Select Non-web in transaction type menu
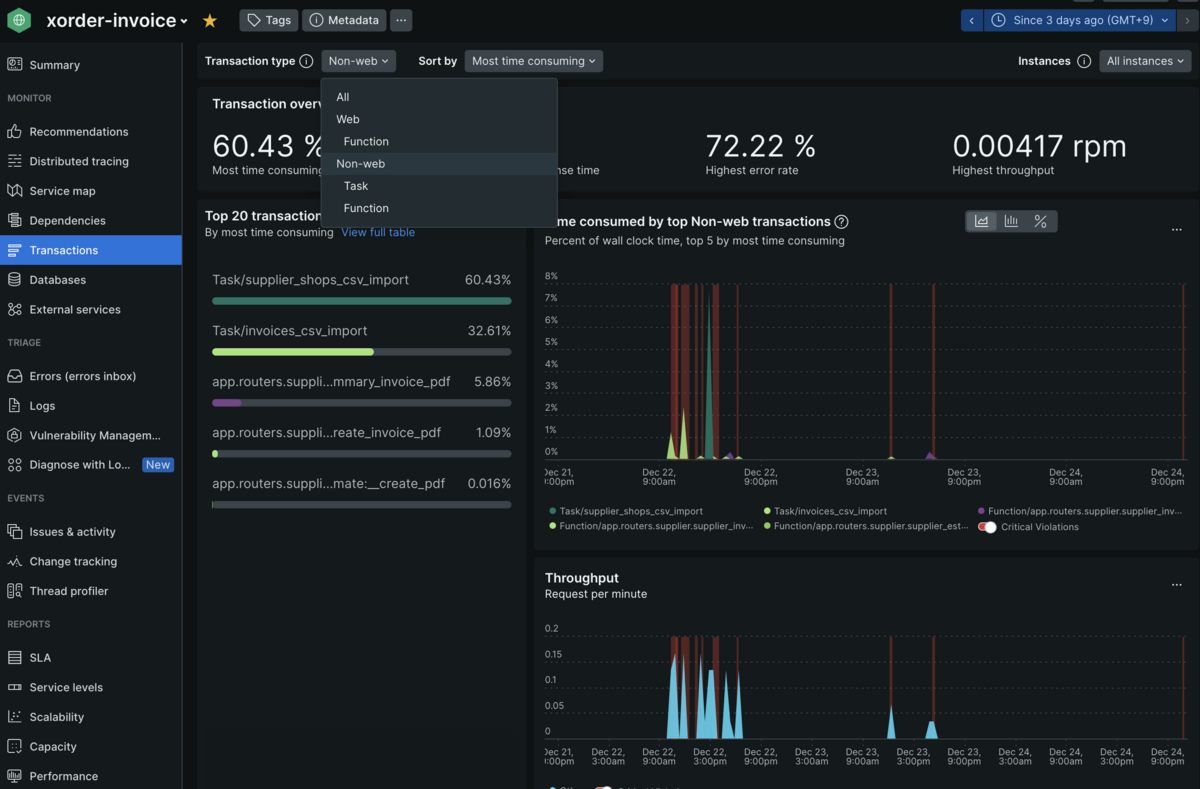The width and height of the screenshot is (1200, 789). (439, 164)
